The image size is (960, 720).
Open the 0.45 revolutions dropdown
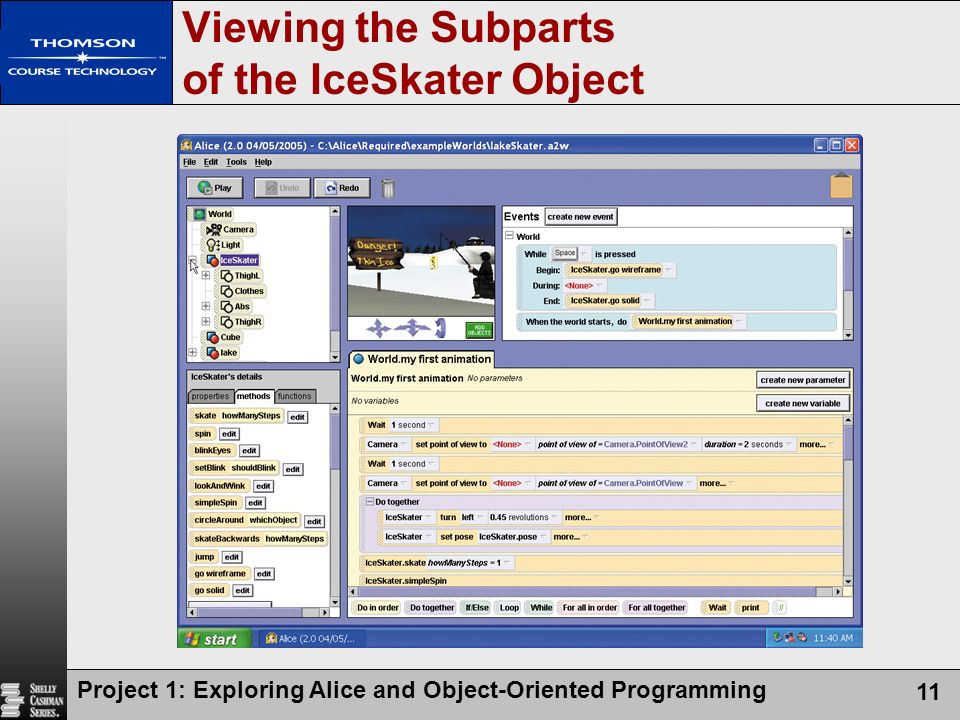(x=554, y=517)
